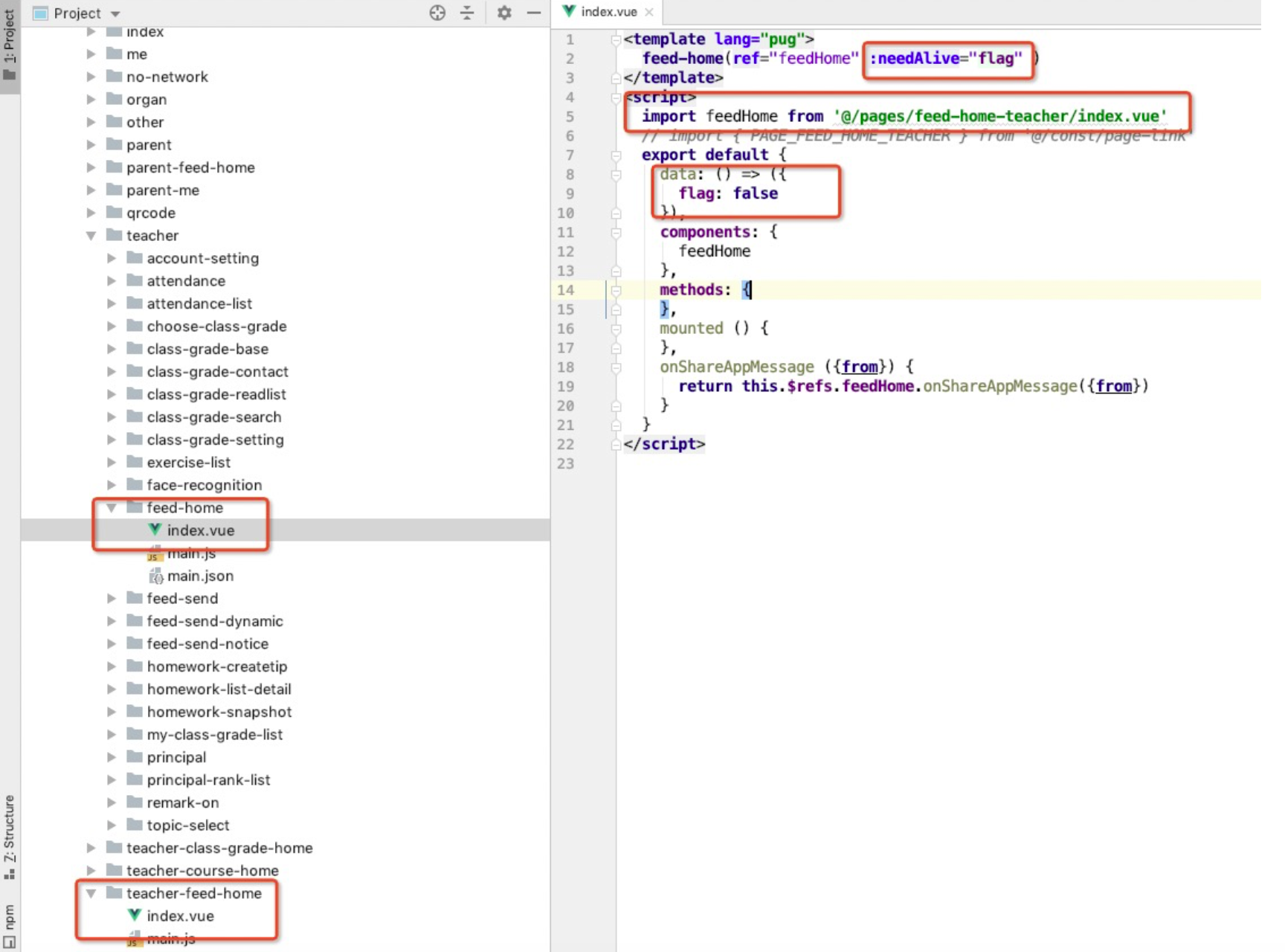The width and height of the screenshot is (1285, 952).
Task: Click the locate current file crosshair icon
Action: click(x=437, y=13)
